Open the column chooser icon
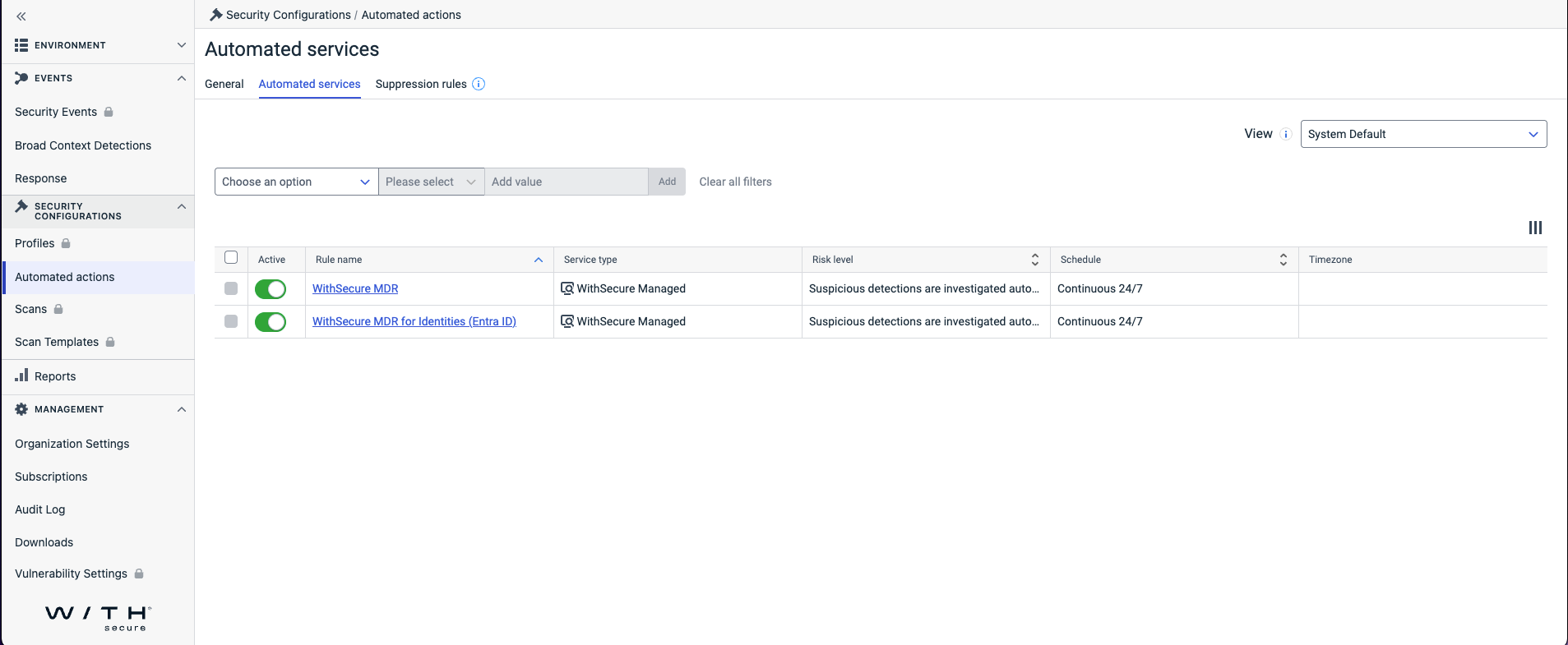The height and width of the screenshot is (645, 1568). click(x=1535, y=228)
